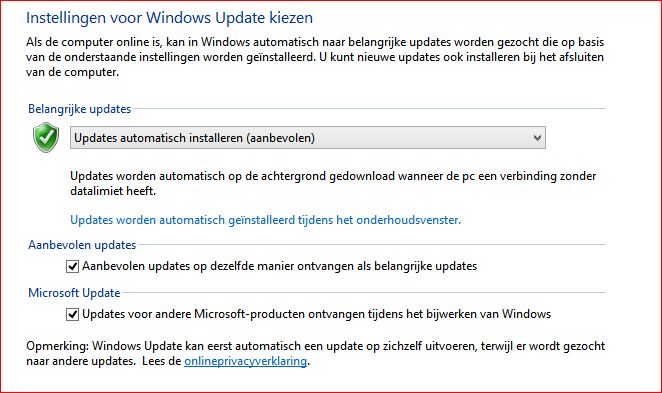Click the divider line beside 'Microsoft Update'

point(364,292)
